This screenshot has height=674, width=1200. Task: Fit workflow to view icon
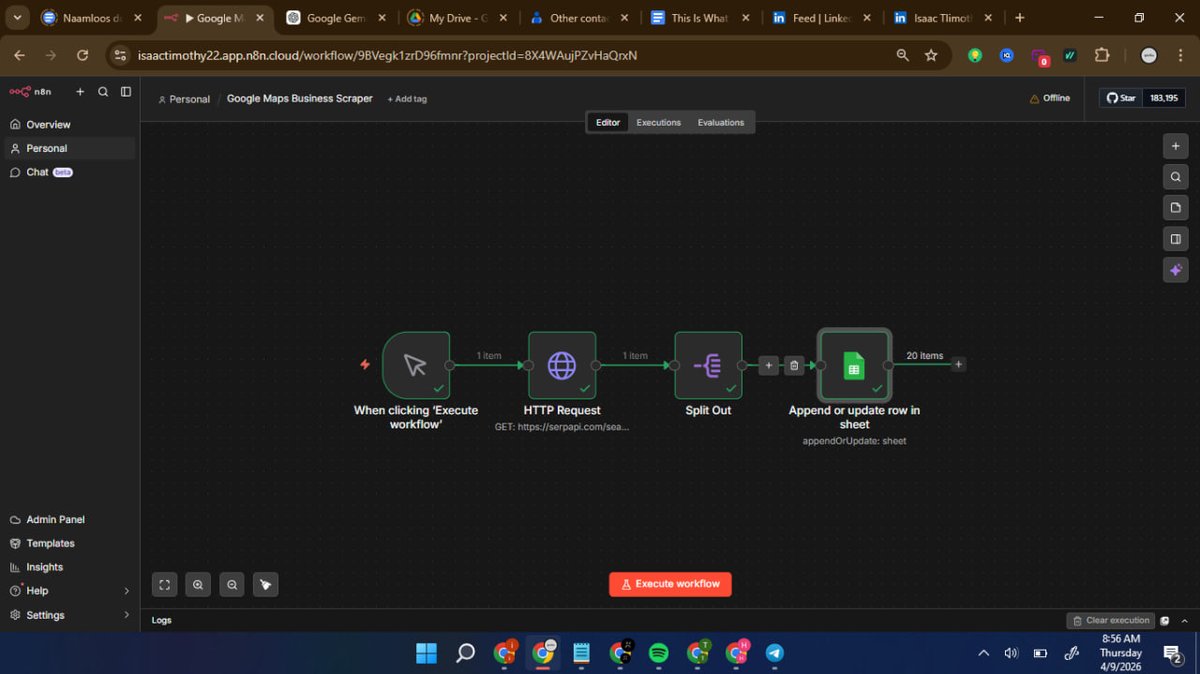point(165,585)
